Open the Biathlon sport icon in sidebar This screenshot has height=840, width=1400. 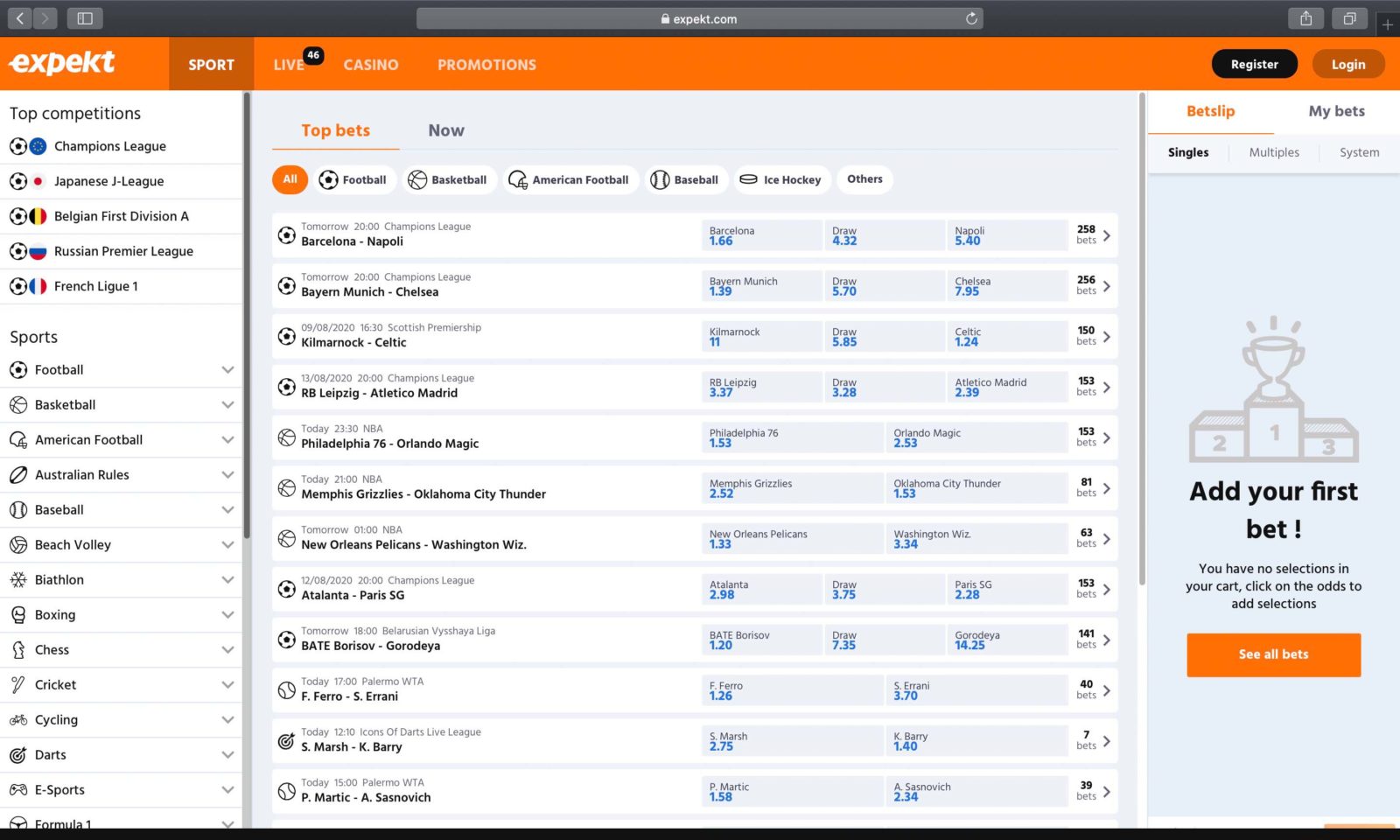(18, 579)
